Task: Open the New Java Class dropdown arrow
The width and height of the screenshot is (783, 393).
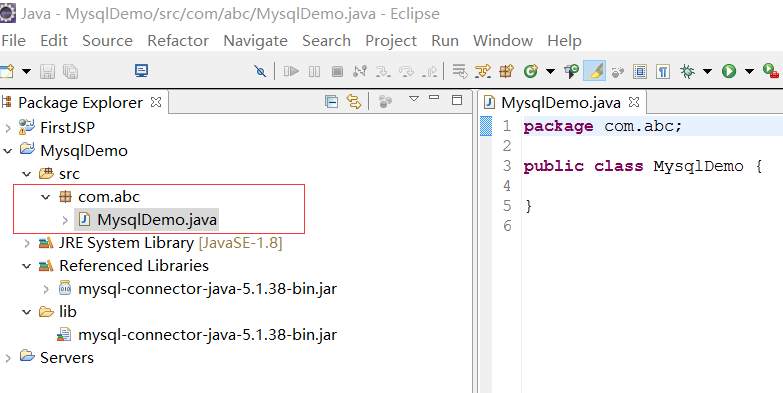Action: [x=550, y=71]
